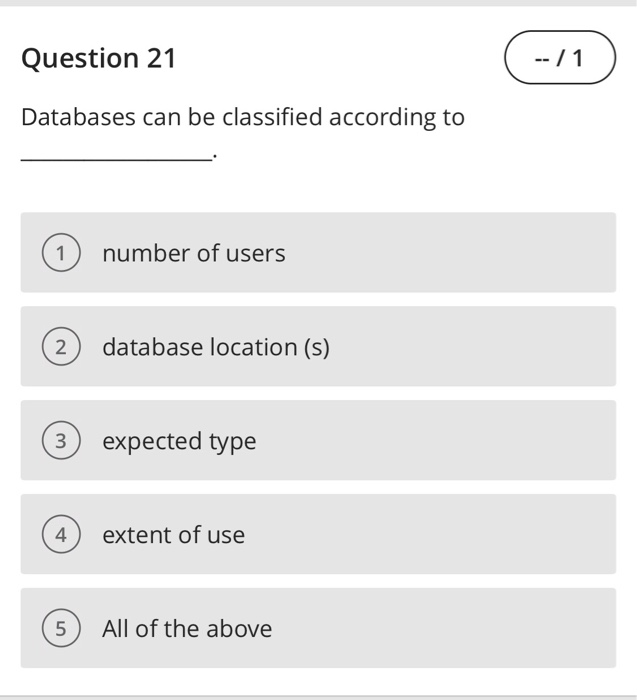Click the gray divider below the answers
Screen dimensions: 637x700
pyautogui.click(x=318, y=697)
